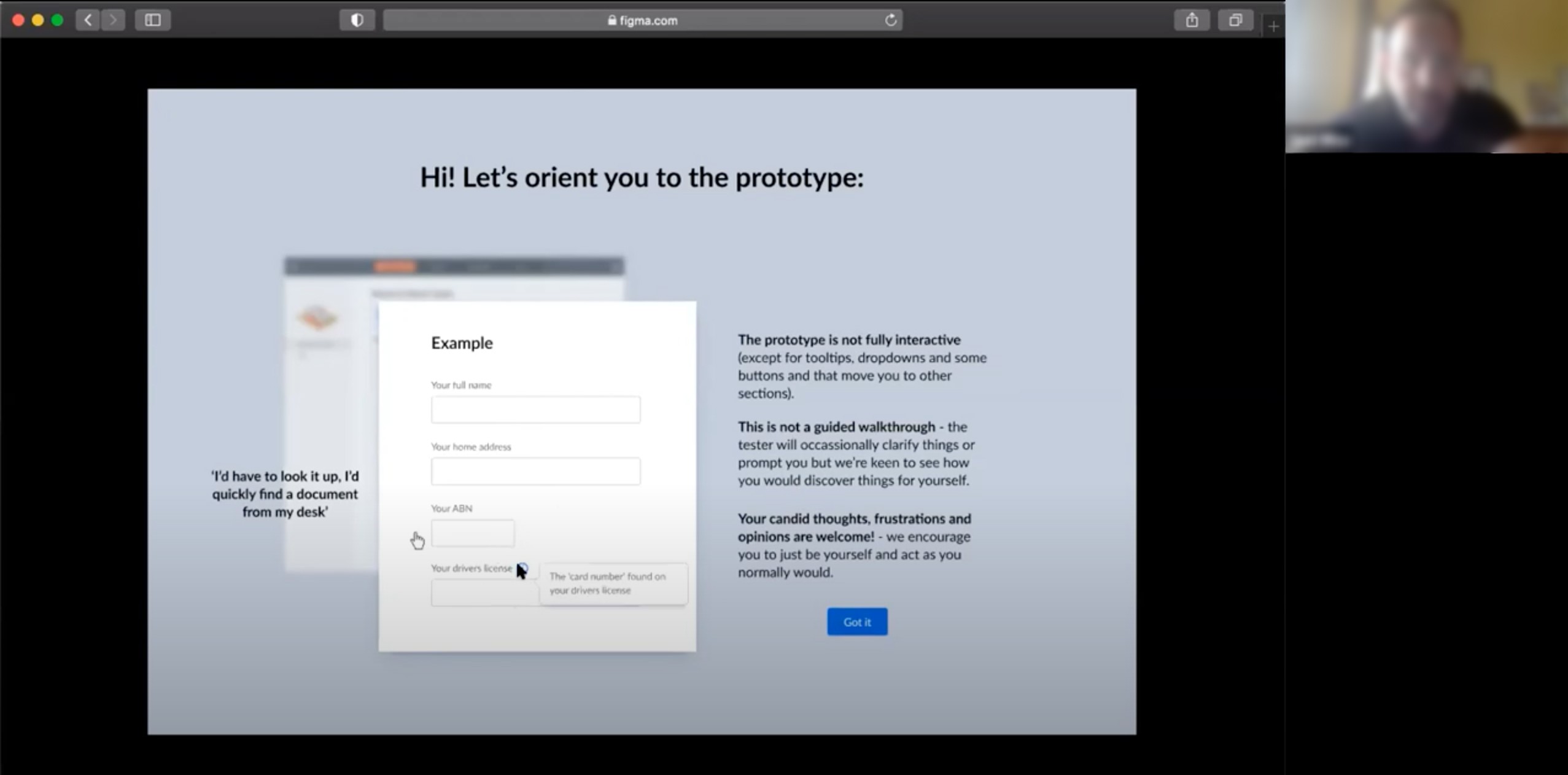Click the participant webcam video thumbnail
This screenshot has width=1568, height=775.
(1426, 76)
